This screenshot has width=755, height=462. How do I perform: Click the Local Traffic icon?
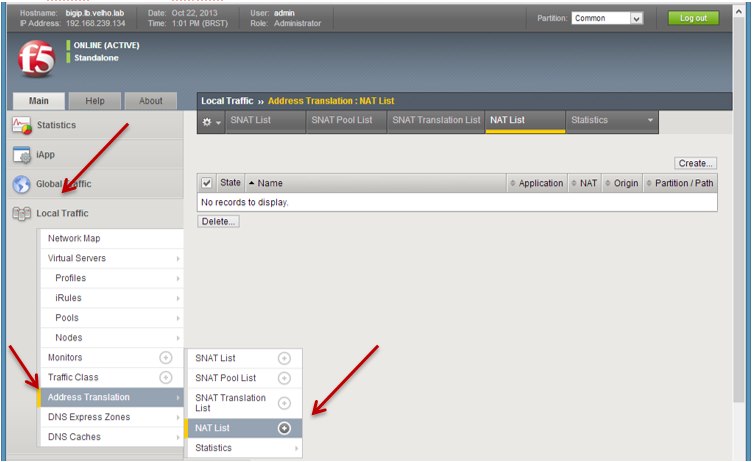(x=21, y=213)
